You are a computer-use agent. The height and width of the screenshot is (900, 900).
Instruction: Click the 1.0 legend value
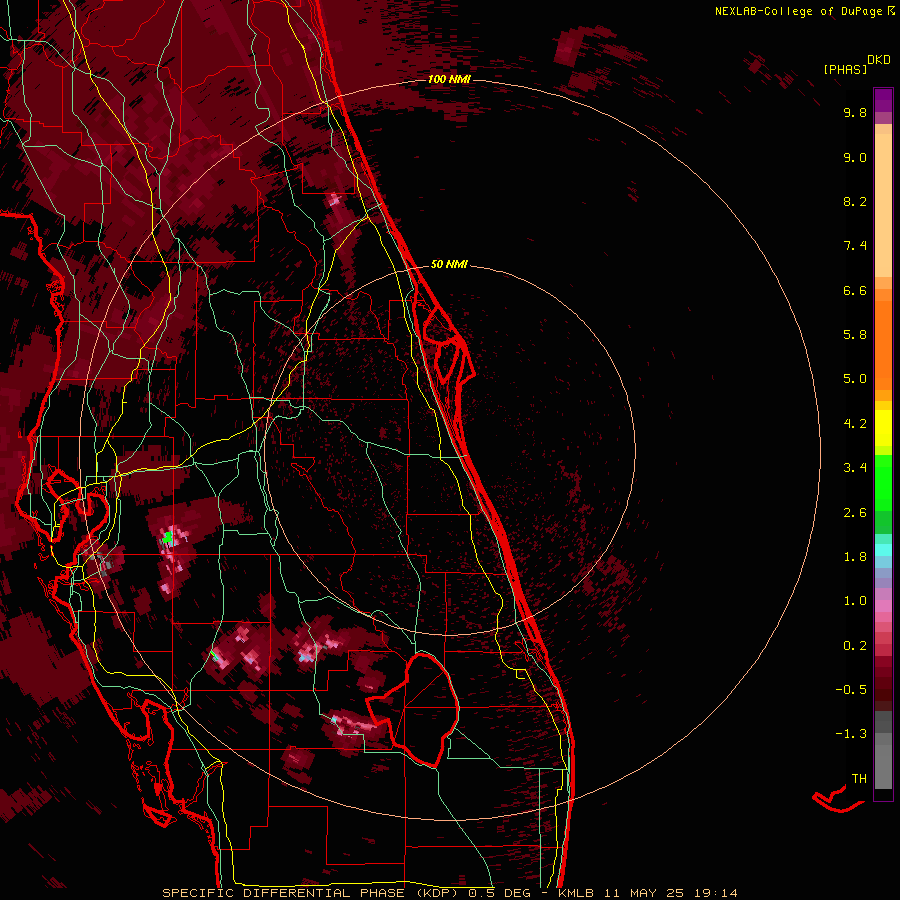[x=855, y=601]
